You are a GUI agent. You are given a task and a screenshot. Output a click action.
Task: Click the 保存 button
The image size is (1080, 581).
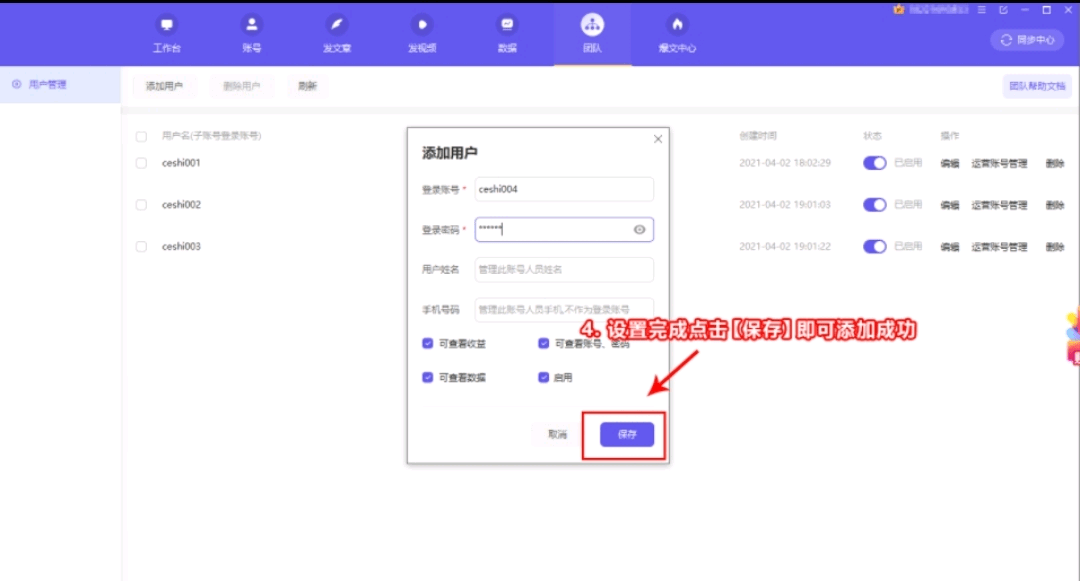tap(627, 435)
